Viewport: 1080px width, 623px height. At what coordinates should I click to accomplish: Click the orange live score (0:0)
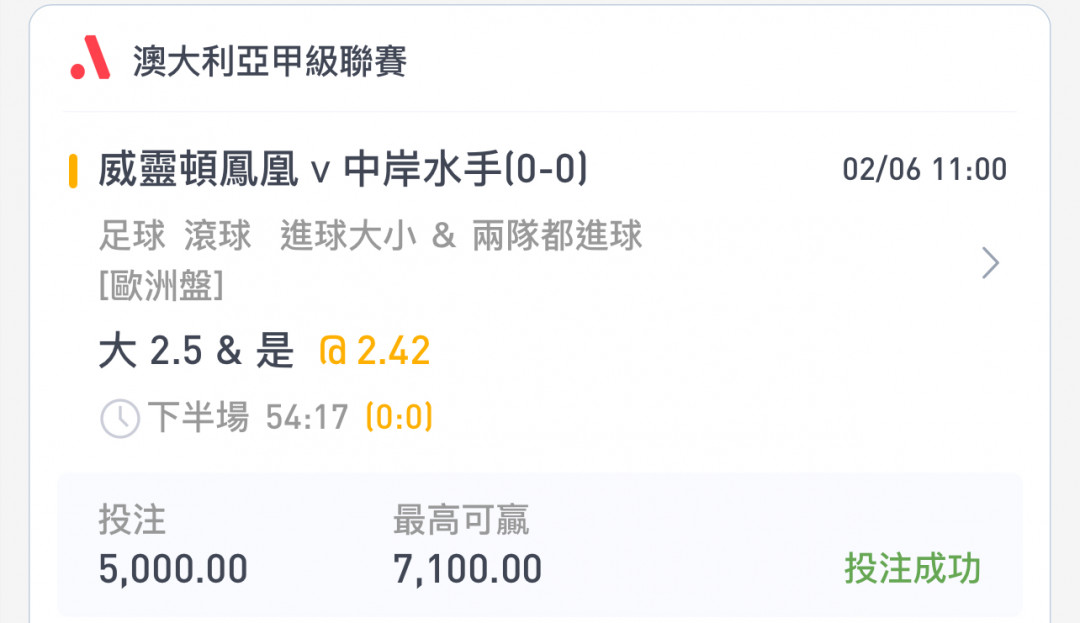(399, 417)
